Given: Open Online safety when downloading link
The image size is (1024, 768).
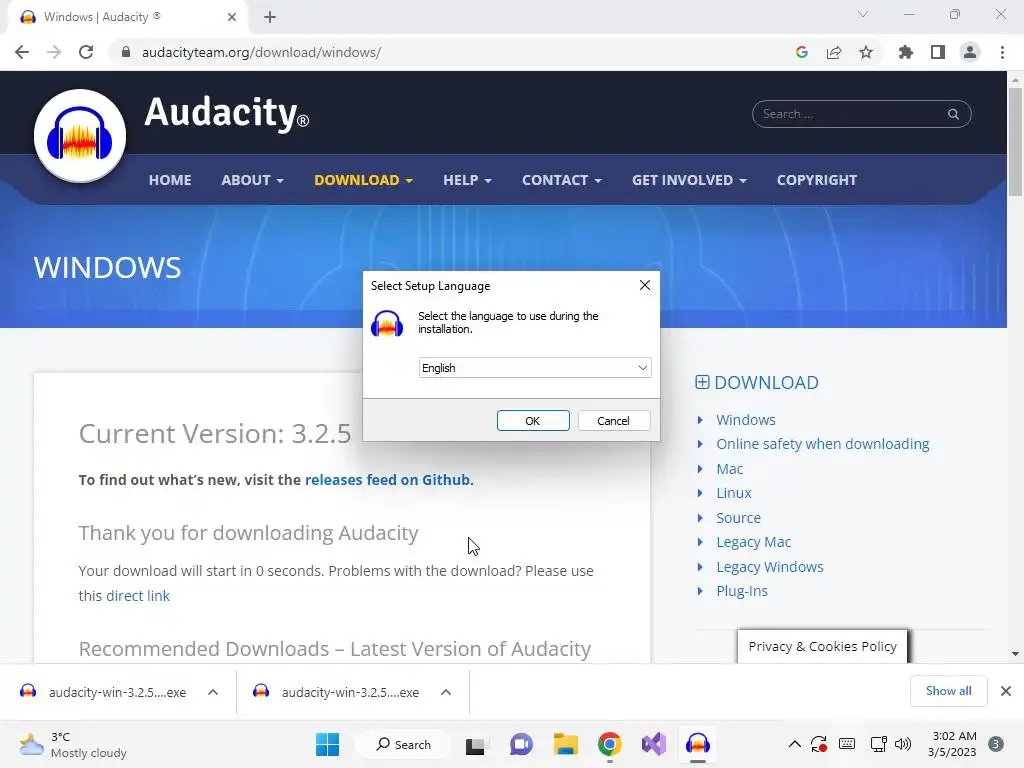Looking at the screenshot, I should coord(822,444).
